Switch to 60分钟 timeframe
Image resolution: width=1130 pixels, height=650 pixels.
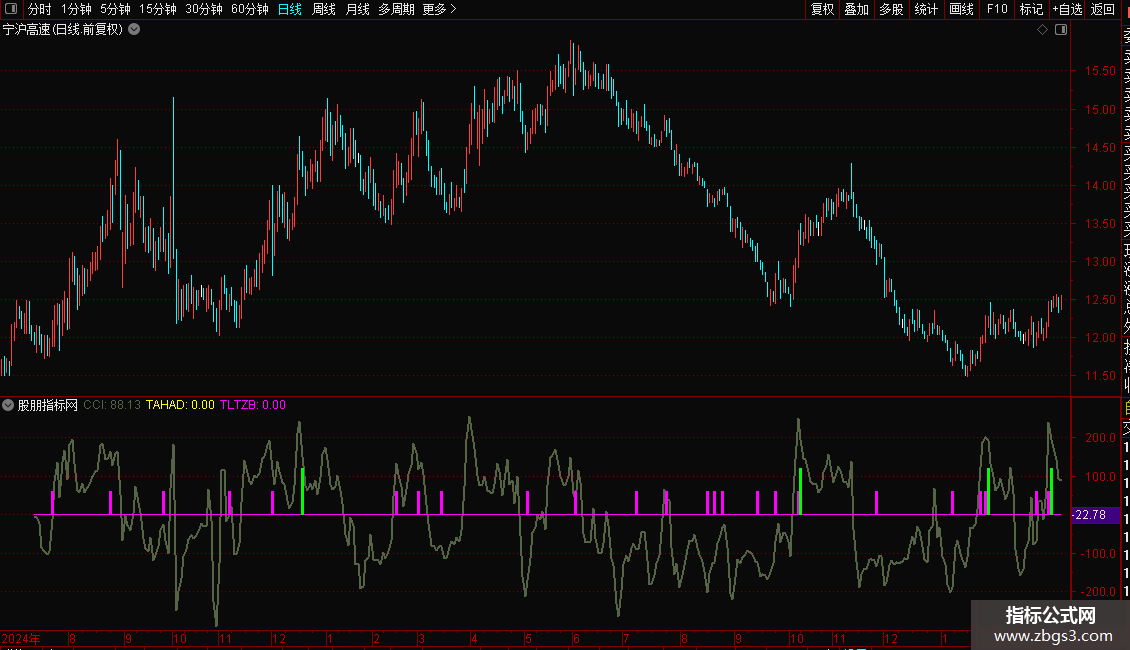point(249,10)
